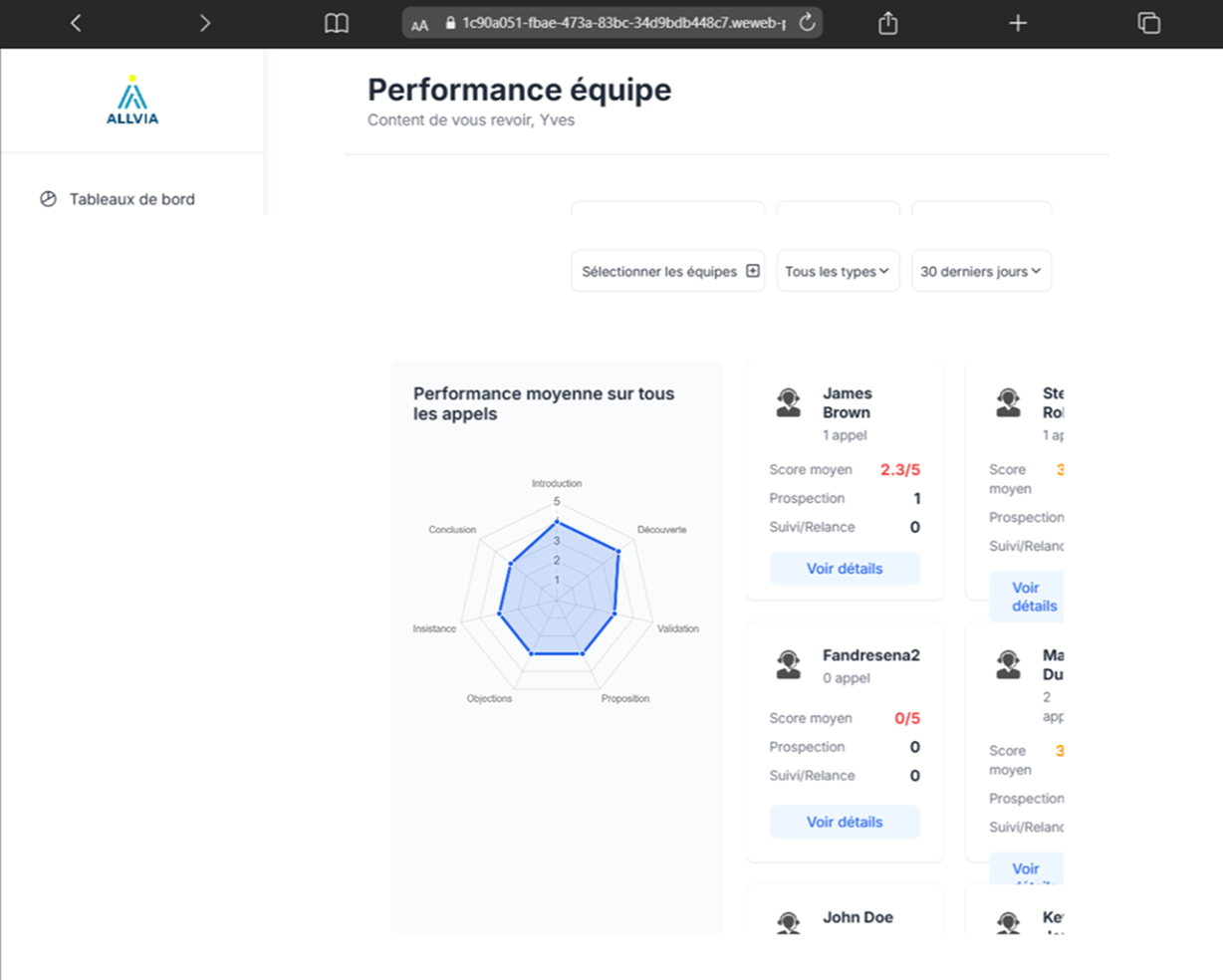
Task: Open Sélectionner les équipes selector
Action: [x=668, y=271]
